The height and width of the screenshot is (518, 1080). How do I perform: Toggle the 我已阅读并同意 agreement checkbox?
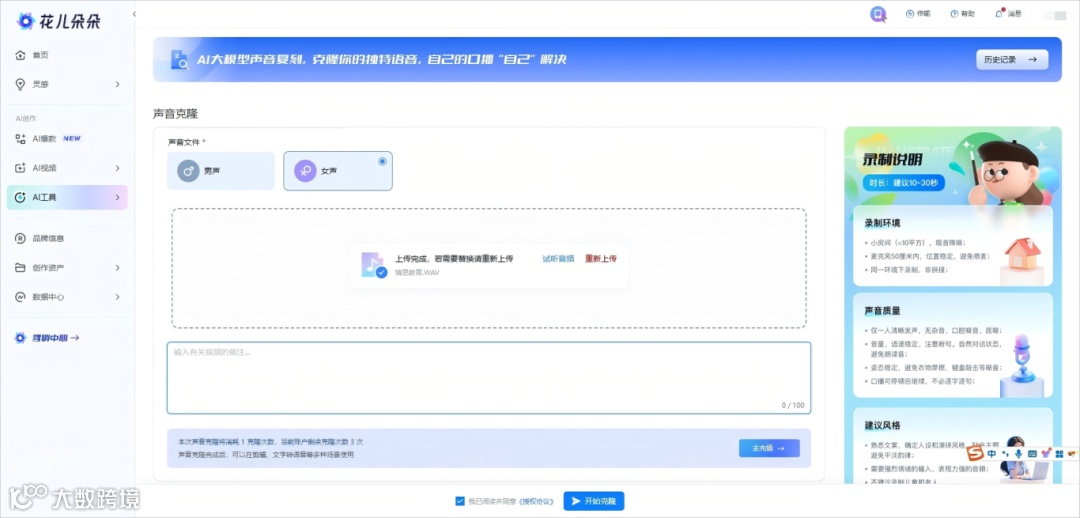click(x=460, y=501)
